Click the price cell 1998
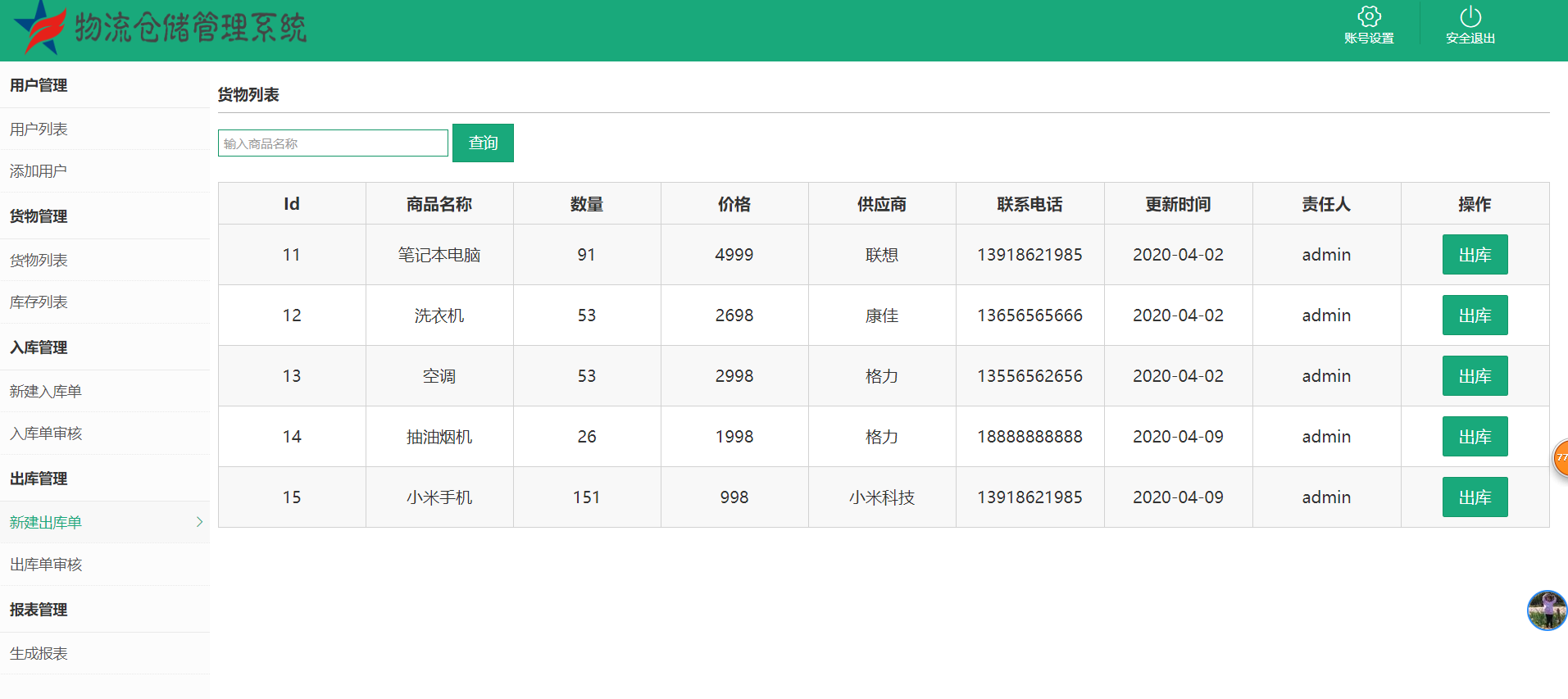The image size is (1568, 699). click(734, 437)
